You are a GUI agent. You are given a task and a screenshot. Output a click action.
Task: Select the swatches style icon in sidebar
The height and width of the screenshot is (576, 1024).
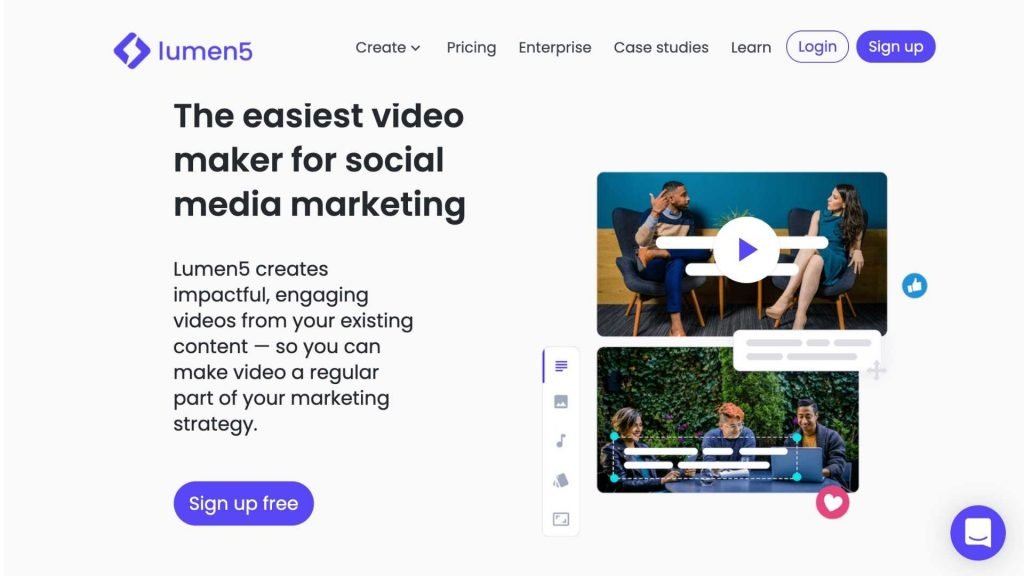pos(561,481)
